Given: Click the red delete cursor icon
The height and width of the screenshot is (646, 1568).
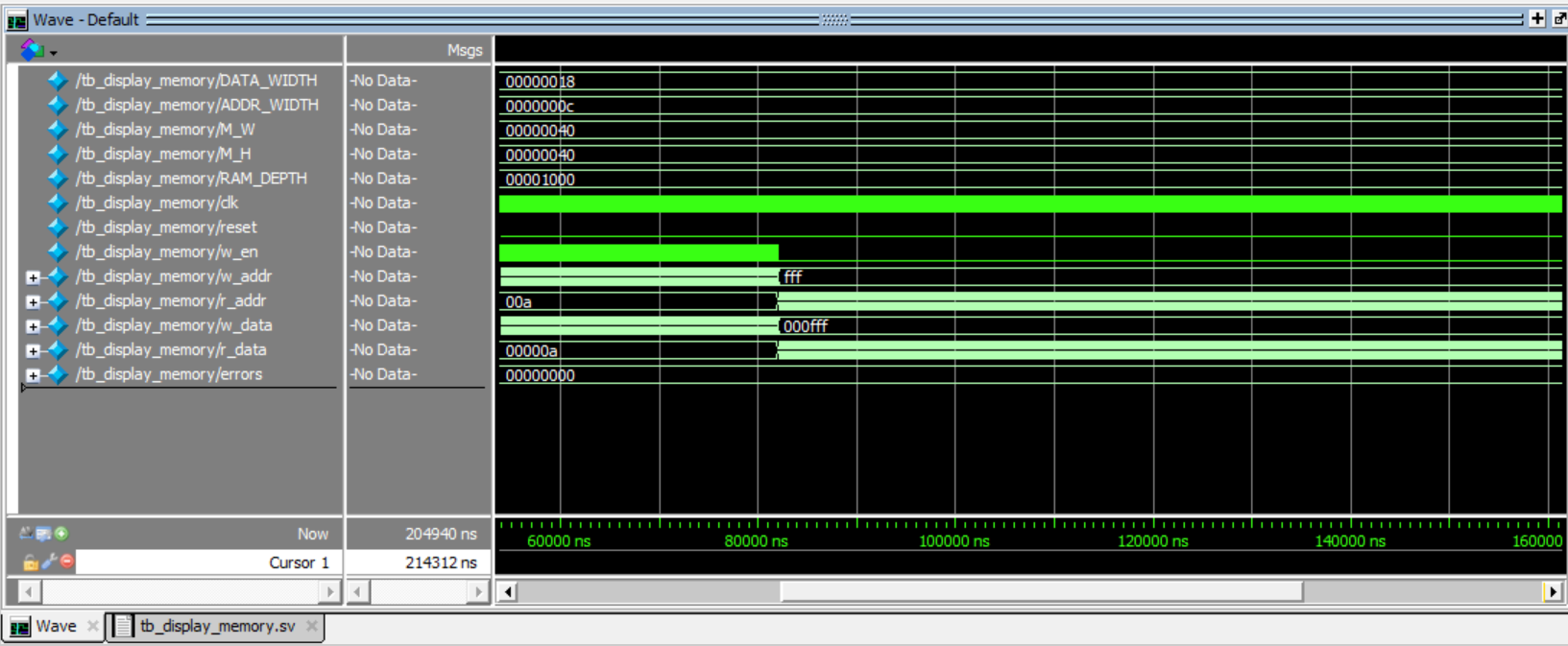Looking at the screenshot, I should (66, 562).
